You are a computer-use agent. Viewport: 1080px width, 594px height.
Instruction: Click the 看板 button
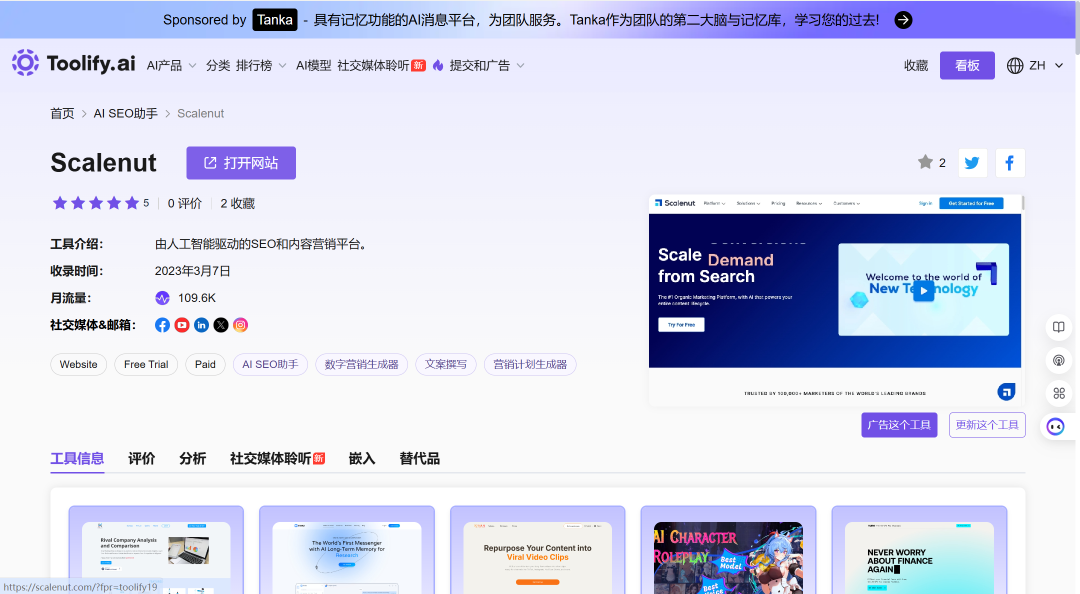point(967,65)
